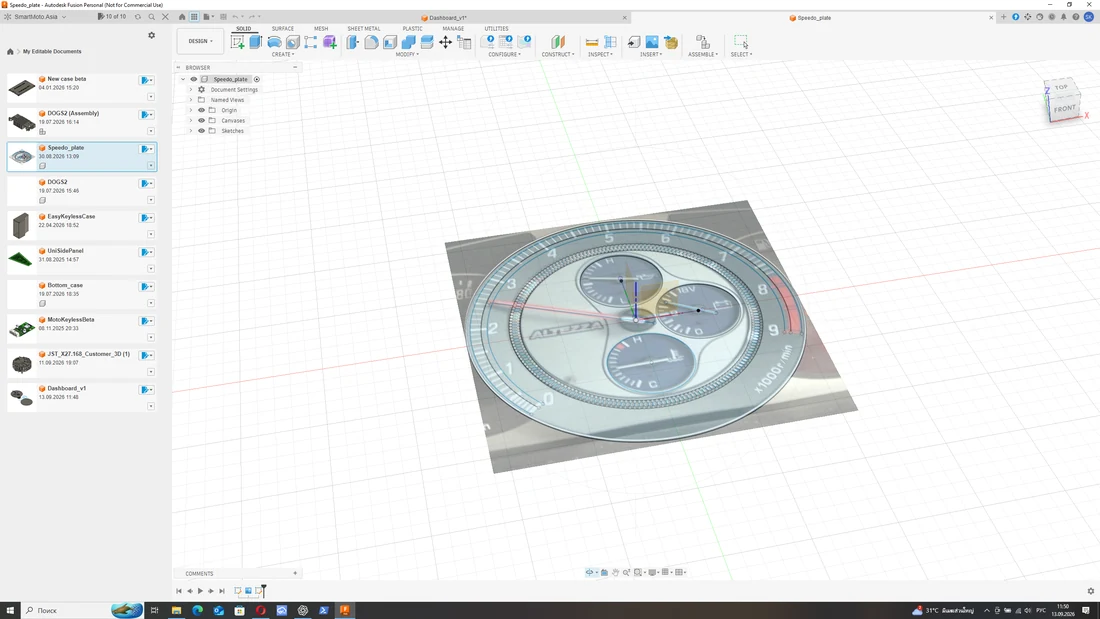Select the Create Sketch tool

pyautogui.click(x=238, y=42)
